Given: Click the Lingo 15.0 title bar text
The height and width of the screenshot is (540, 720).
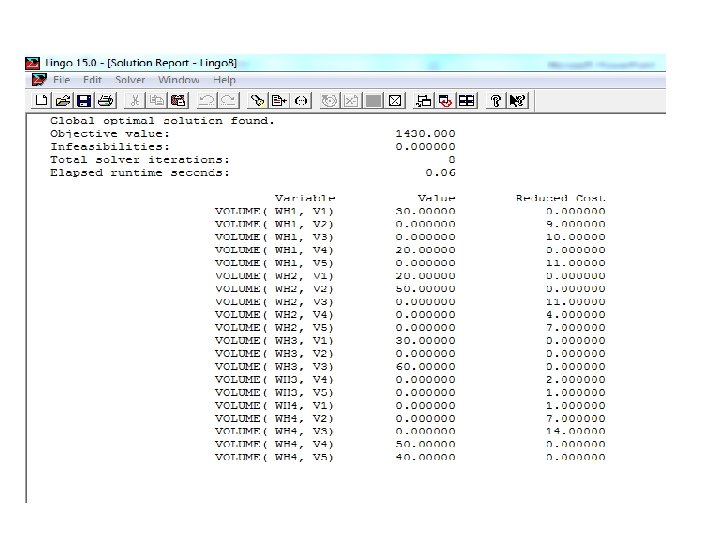Looking at the screenshot, I should click(x=140, y=63).
